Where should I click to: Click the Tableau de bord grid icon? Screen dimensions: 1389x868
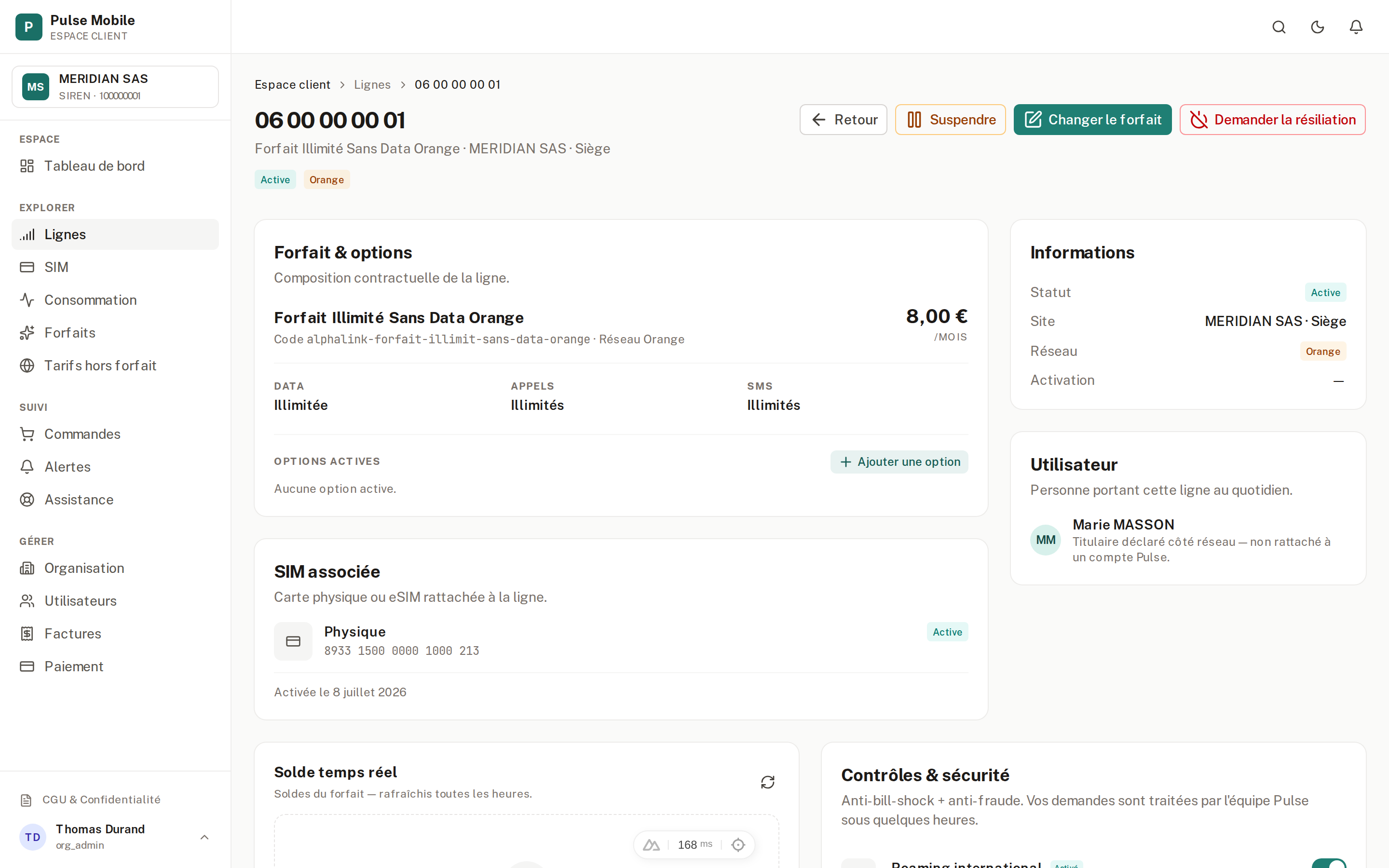point(27,166)
